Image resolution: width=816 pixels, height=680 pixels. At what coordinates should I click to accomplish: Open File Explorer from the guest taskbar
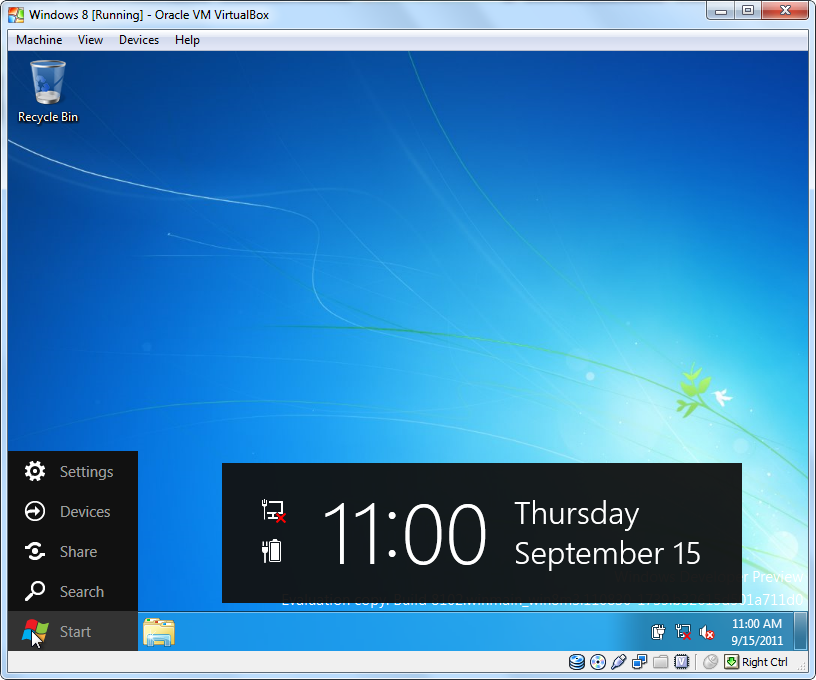tap(159, 632)
